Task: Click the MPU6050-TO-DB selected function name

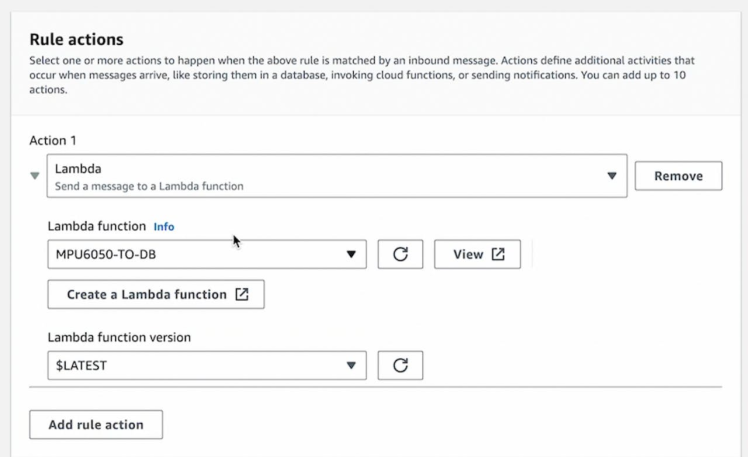Action: tap(106, 254)
